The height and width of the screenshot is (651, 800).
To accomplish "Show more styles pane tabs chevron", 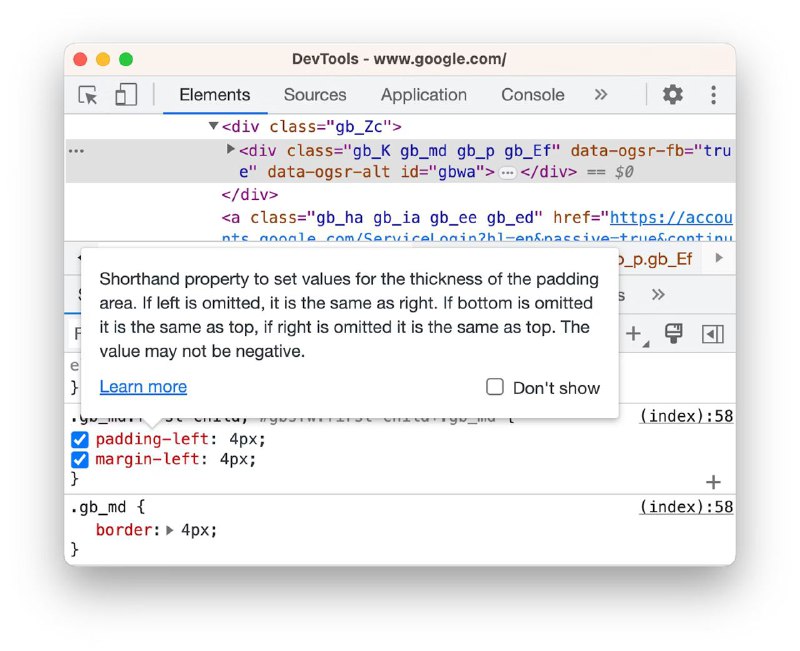I will (x=658, y=295).
